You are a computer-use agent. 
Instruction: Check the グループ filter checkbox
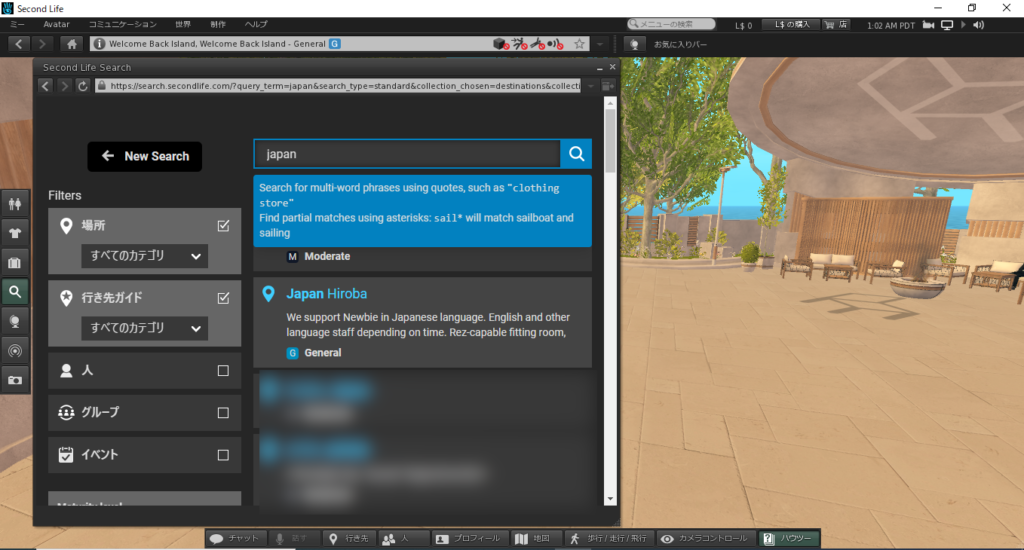[223, 413]
